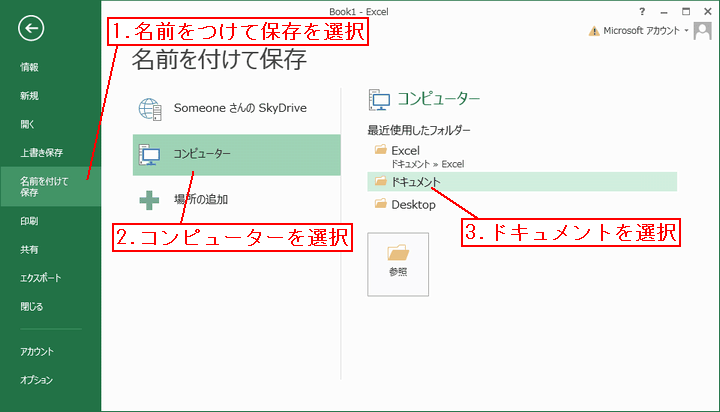Click the back arrow circle icon
The image size is (720, 412).
click(x=31, y=28)
